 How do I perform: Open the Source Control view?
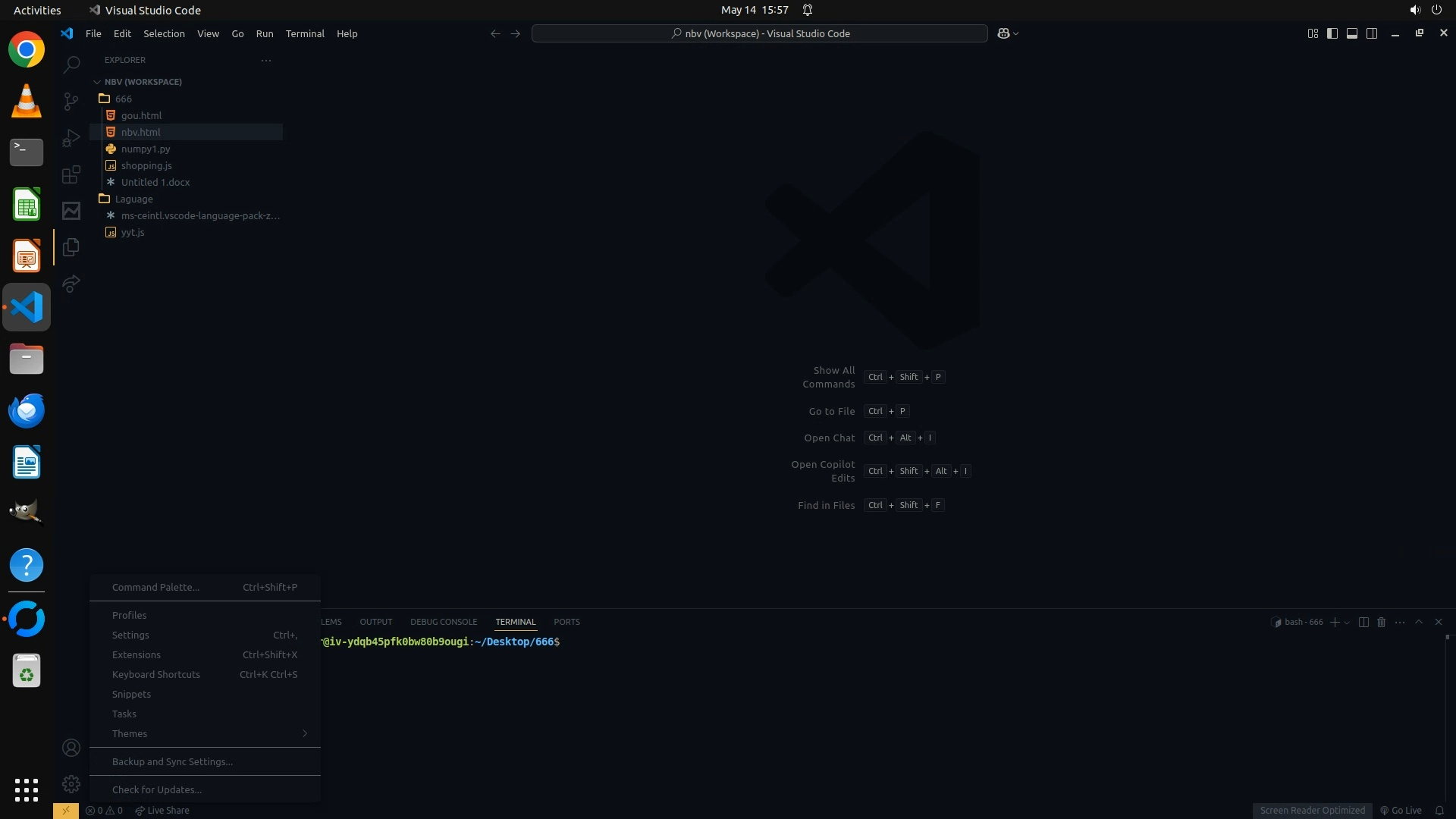(x=71, y=101)
